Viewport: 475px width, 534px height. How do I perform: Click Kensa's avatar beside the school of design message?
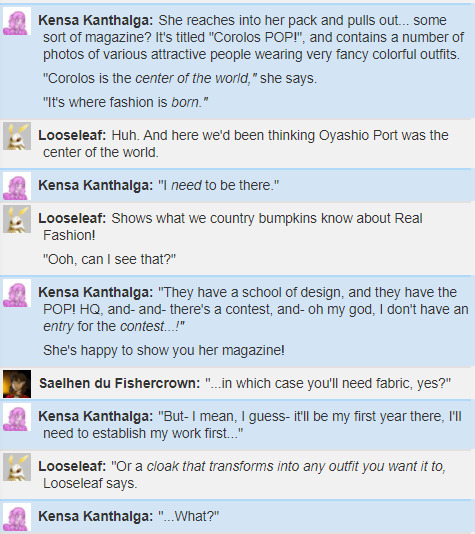(17, 293)
